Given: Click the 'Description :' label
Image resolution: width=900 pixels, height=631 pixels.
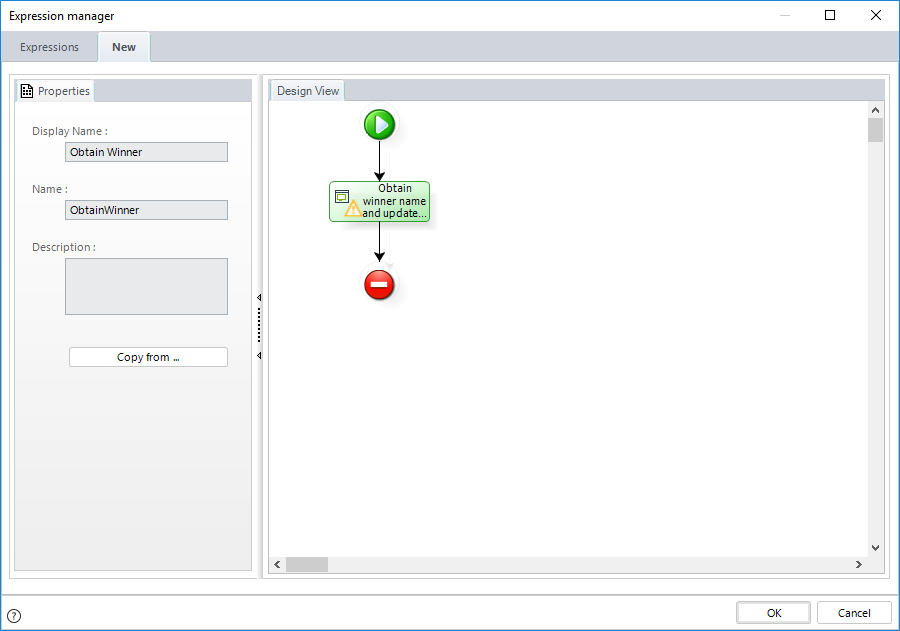Looking at the screenshot, I should 64,247.
